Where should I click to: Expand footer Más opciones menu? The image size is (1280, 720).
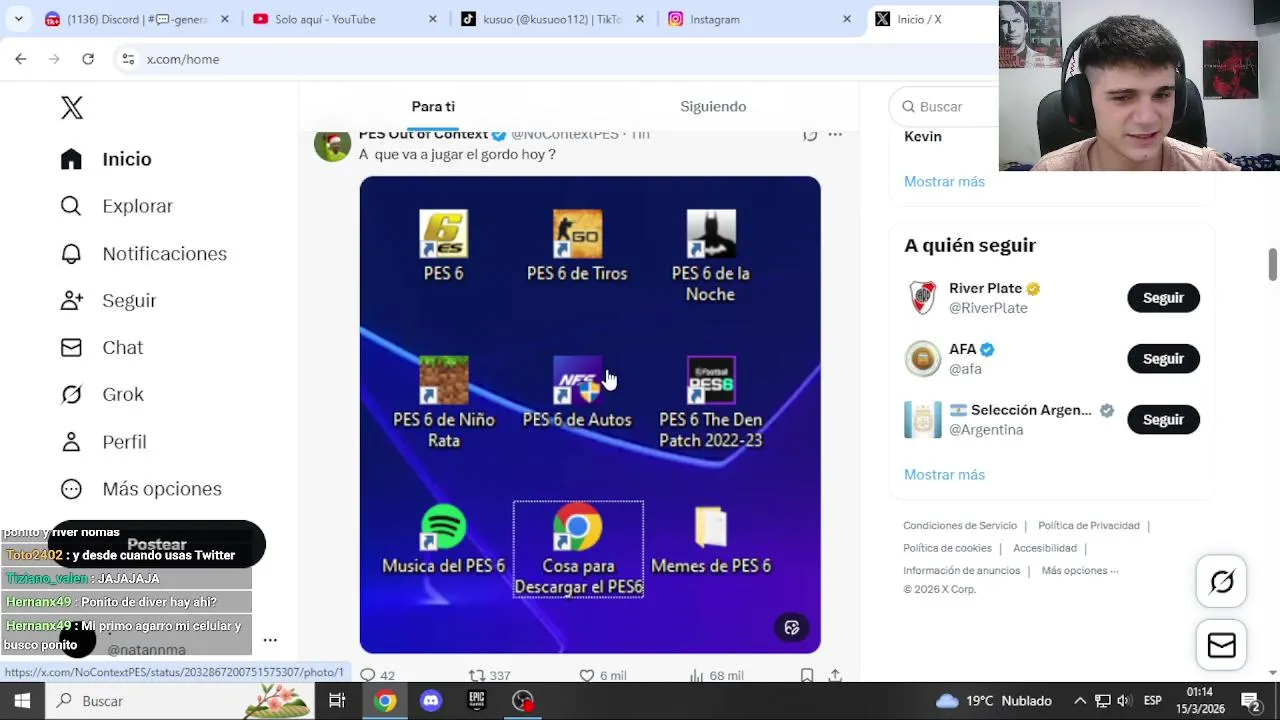1080,571
